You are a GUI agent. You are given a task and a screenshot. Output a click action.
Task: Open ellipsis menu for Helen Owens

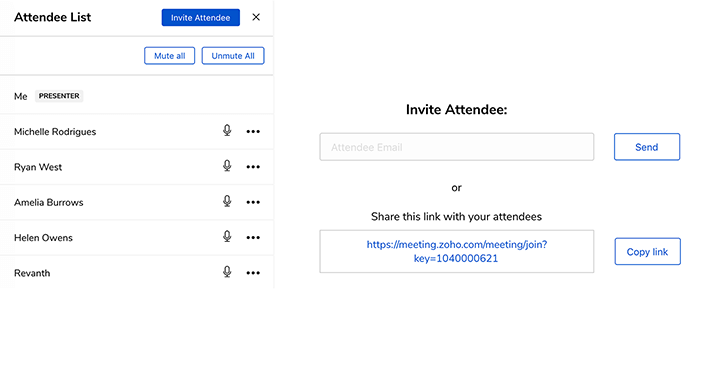point(253,237)
